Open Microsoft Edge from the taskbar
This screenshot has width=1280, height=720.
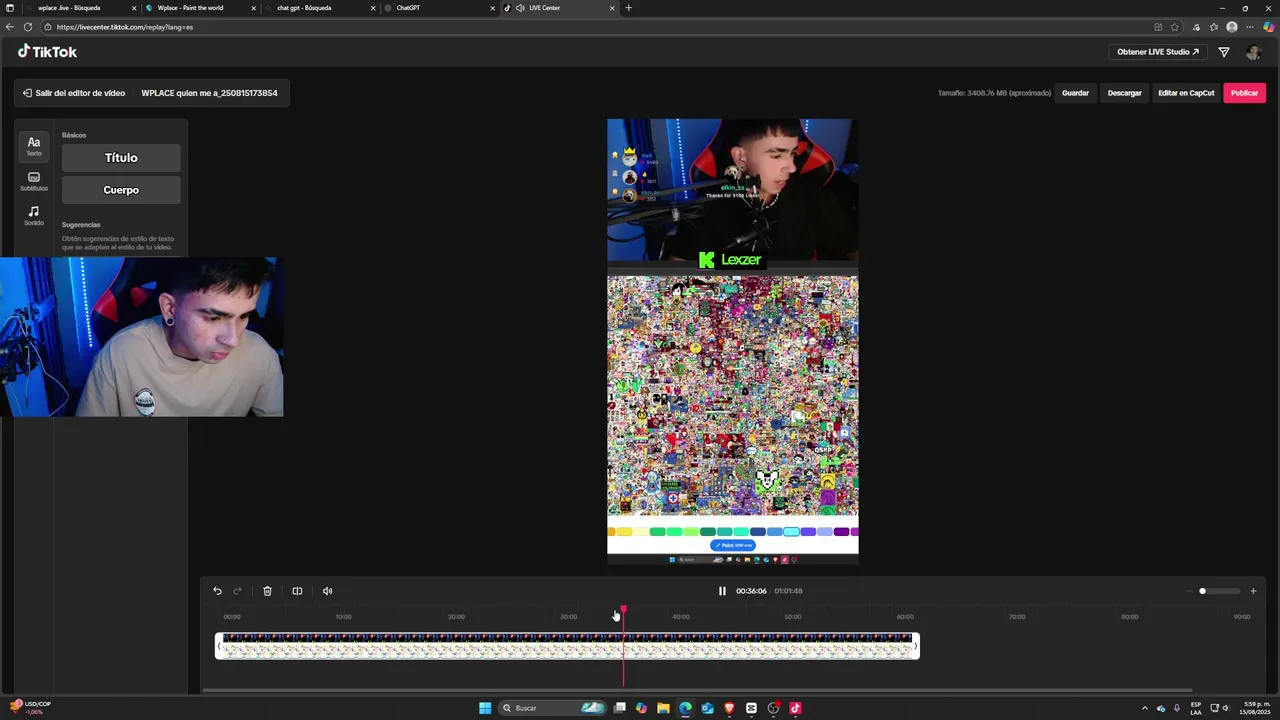(x=685, y=708)
